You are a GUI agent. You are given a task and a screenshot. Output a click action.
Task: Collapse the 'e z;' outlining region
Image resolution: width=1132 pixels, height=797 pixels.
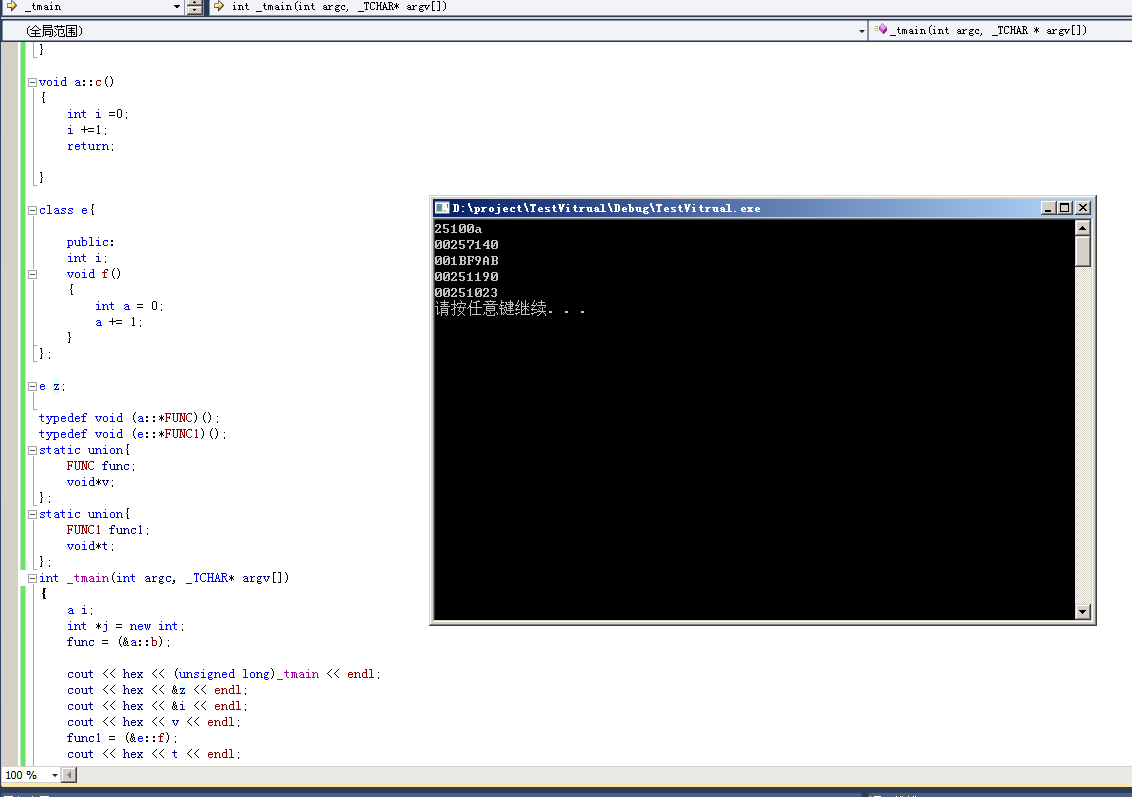pos(32,386)
